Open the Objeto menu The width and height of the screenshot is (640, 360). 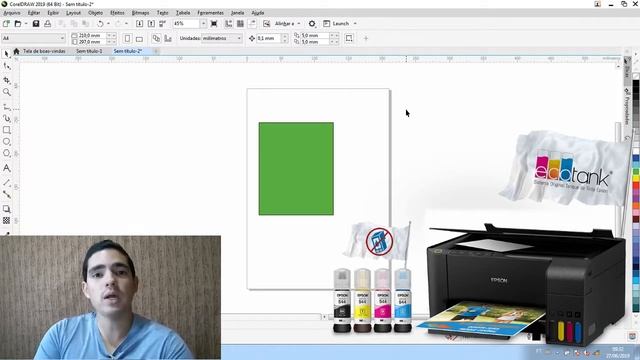(x=96, y=13)
